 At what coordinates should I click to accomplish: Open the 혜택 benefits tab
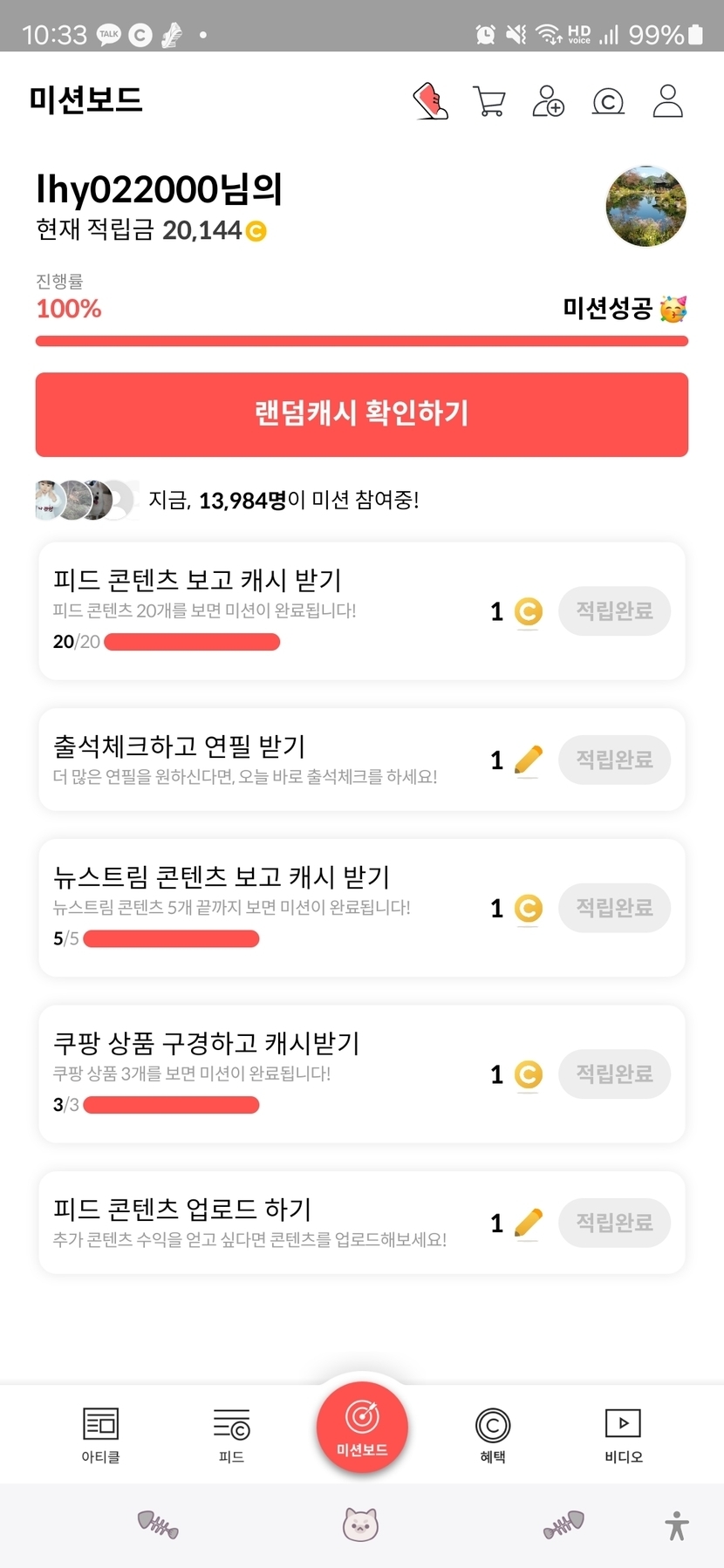click(x=493, y=1435)
